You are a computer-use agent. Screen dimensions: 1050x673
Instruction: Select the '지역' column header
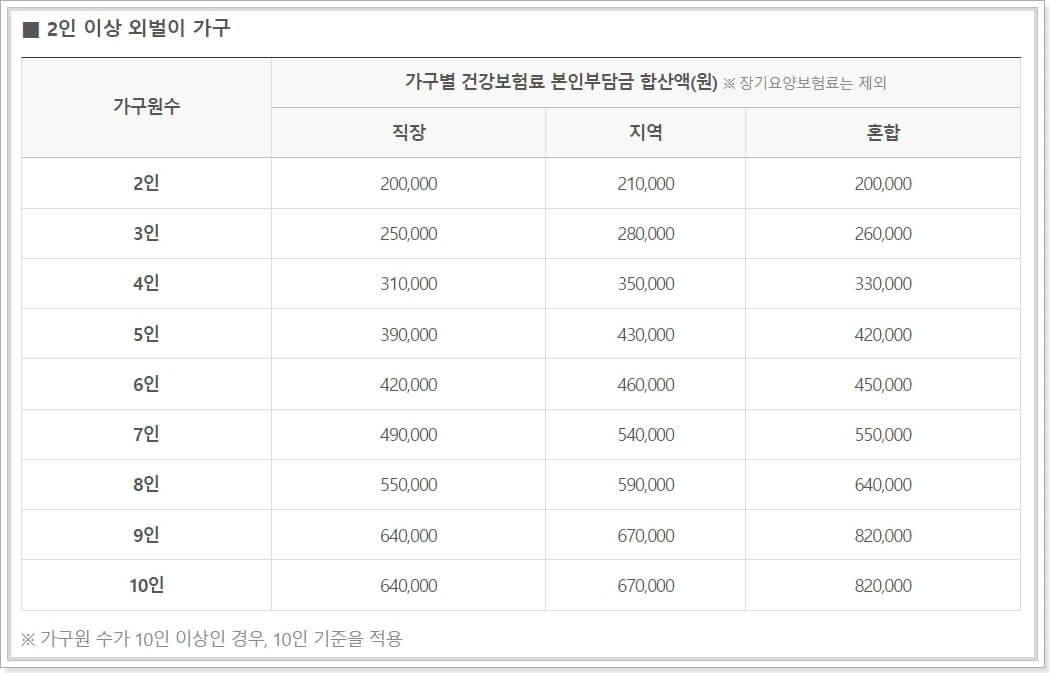click(643, 131)
